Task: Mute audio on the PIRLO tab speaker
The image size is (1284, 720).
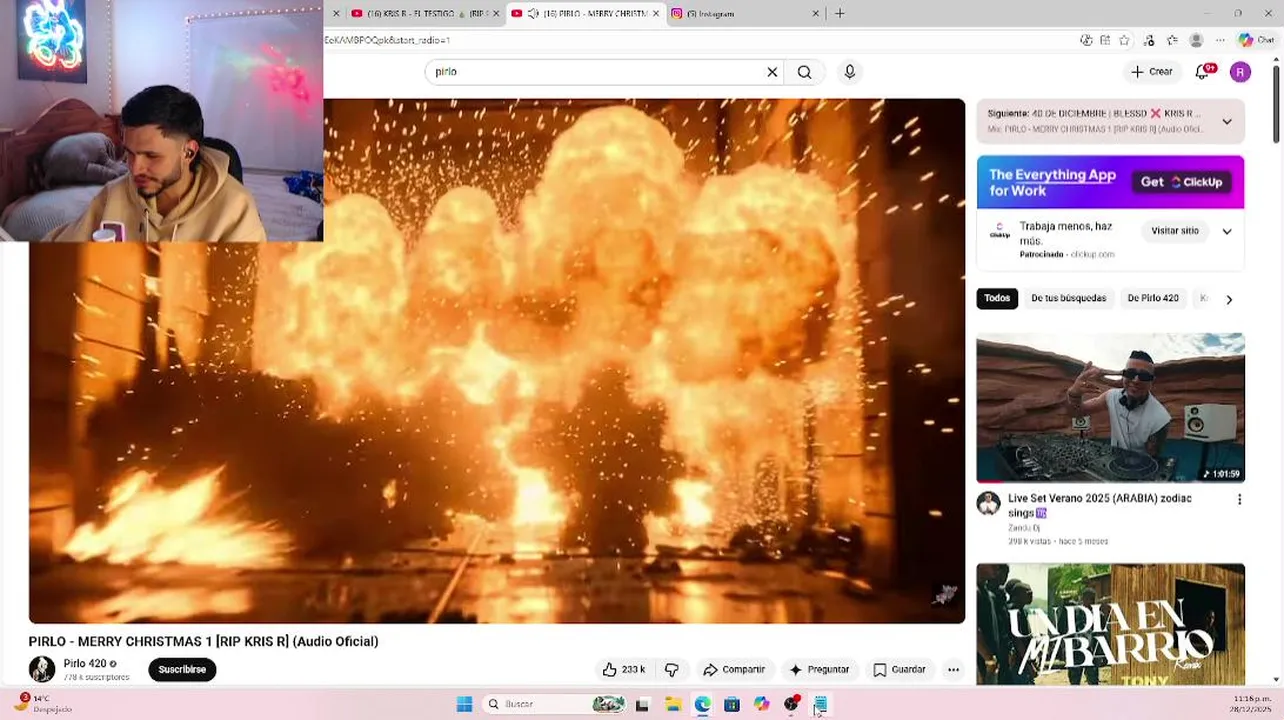Action: [533, 13]
